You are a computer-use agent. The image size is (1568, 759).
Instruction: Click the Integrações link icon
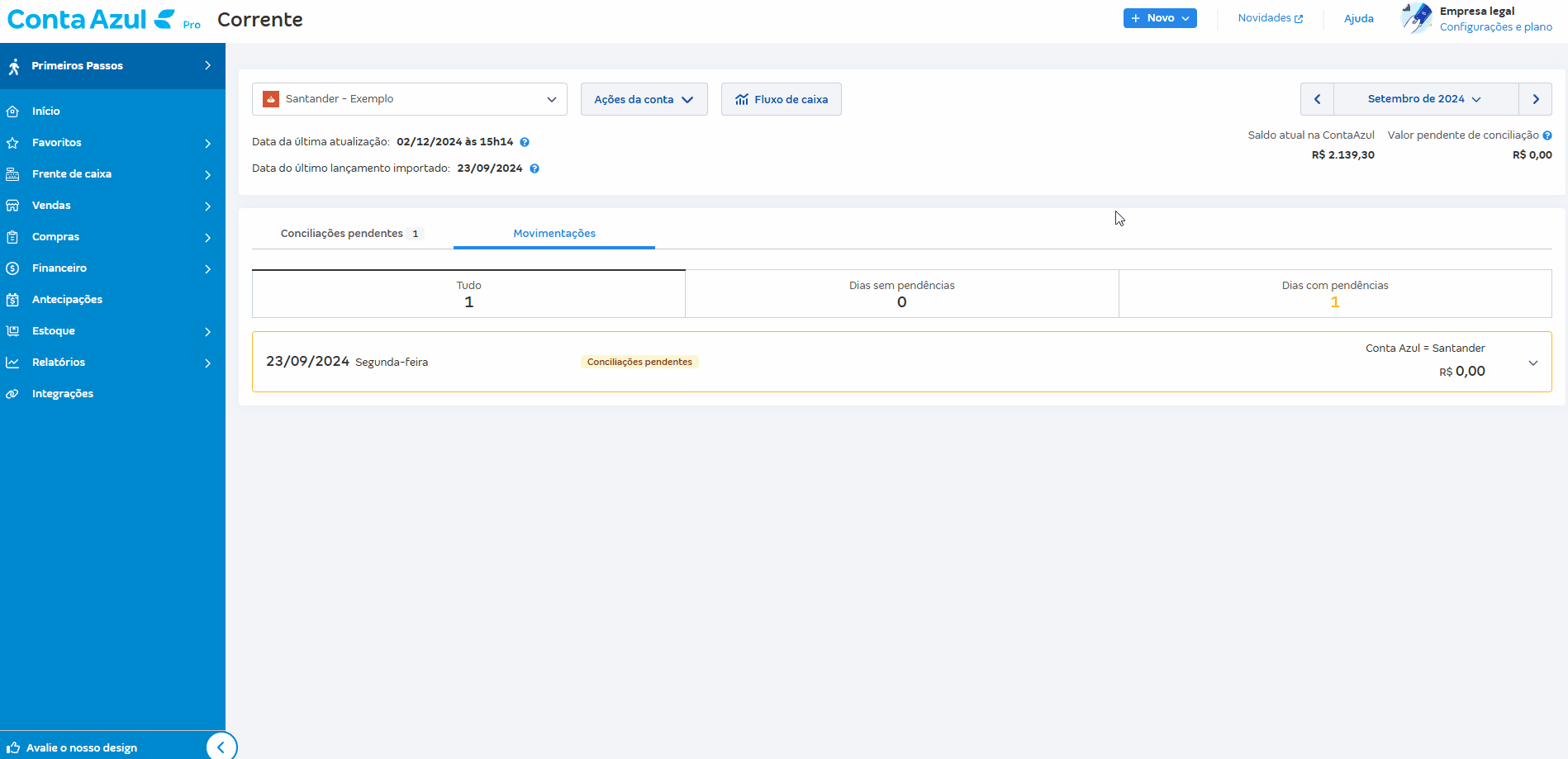coord(12,394)
